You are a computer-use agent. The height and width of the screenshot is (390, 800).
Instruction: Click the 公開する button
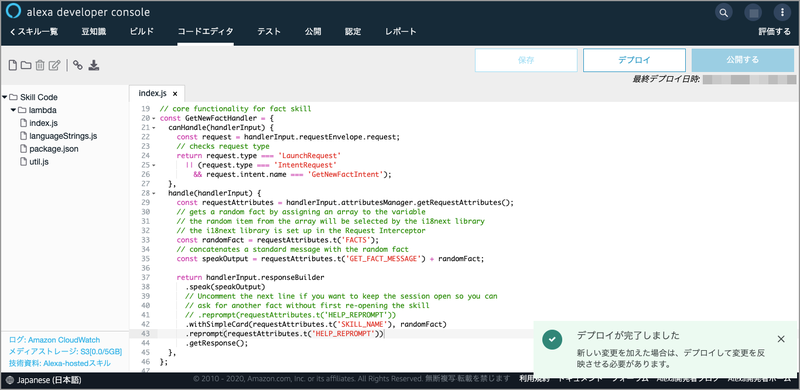point(742,60)
